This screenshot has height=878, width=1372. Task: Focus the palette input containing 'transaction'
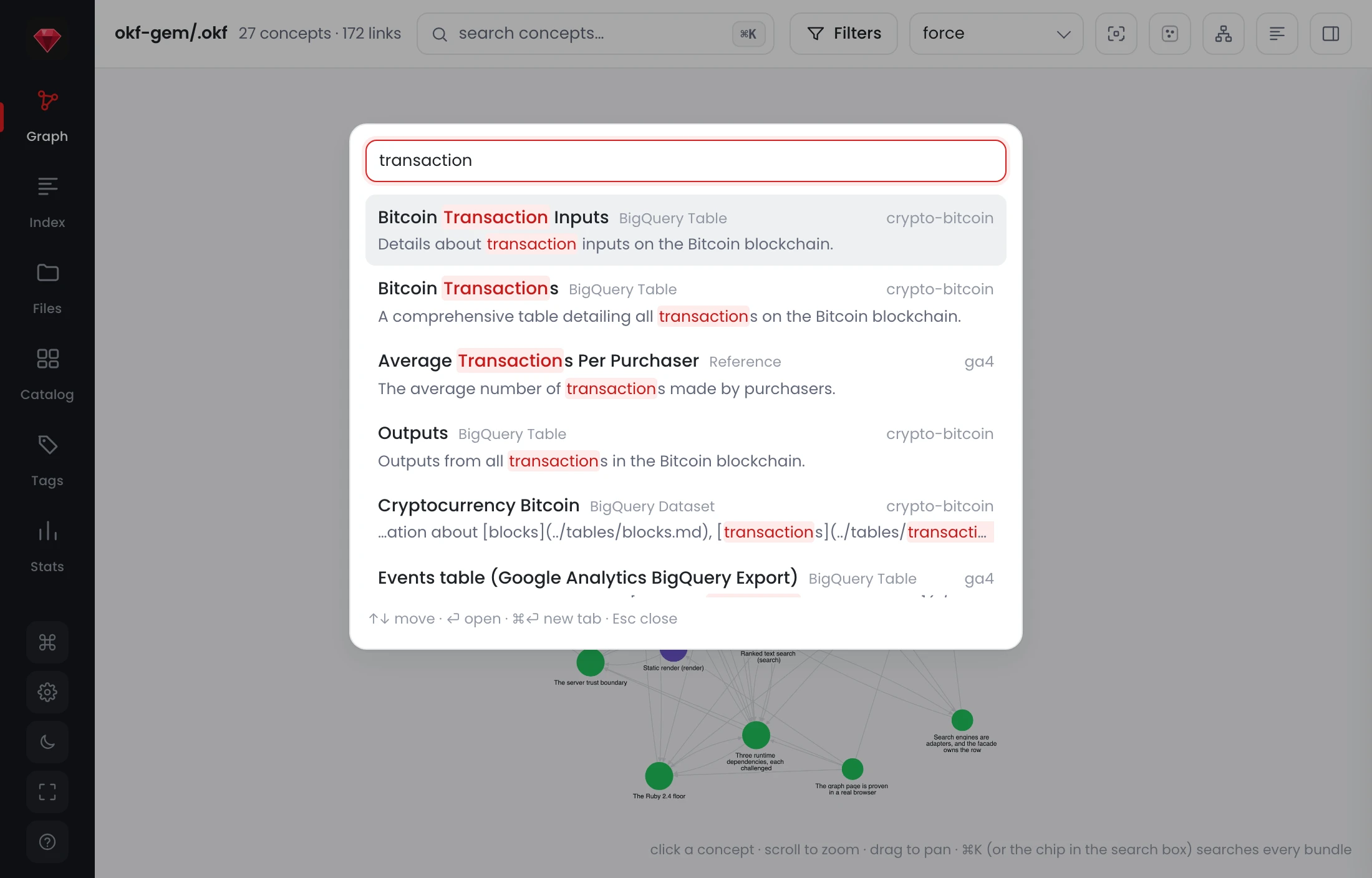click(x=686, y=161)
